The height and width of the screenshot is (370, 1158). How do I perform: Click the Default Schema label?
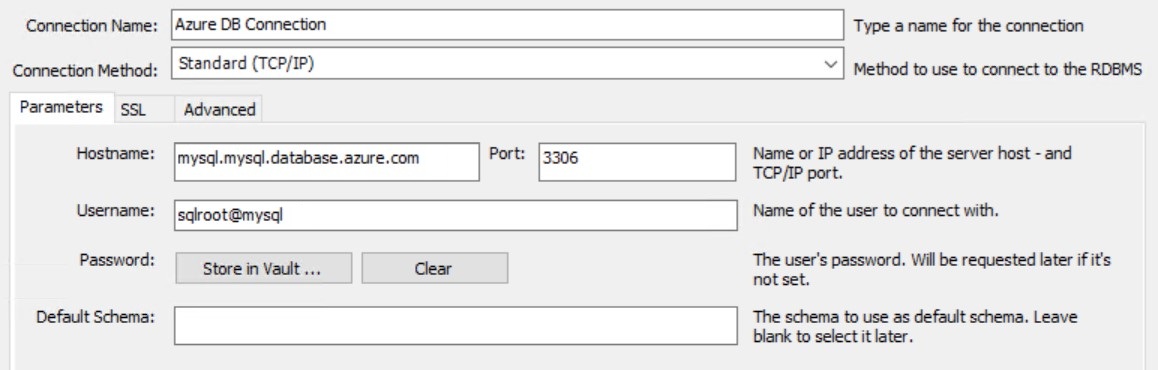tap(95, 316)
